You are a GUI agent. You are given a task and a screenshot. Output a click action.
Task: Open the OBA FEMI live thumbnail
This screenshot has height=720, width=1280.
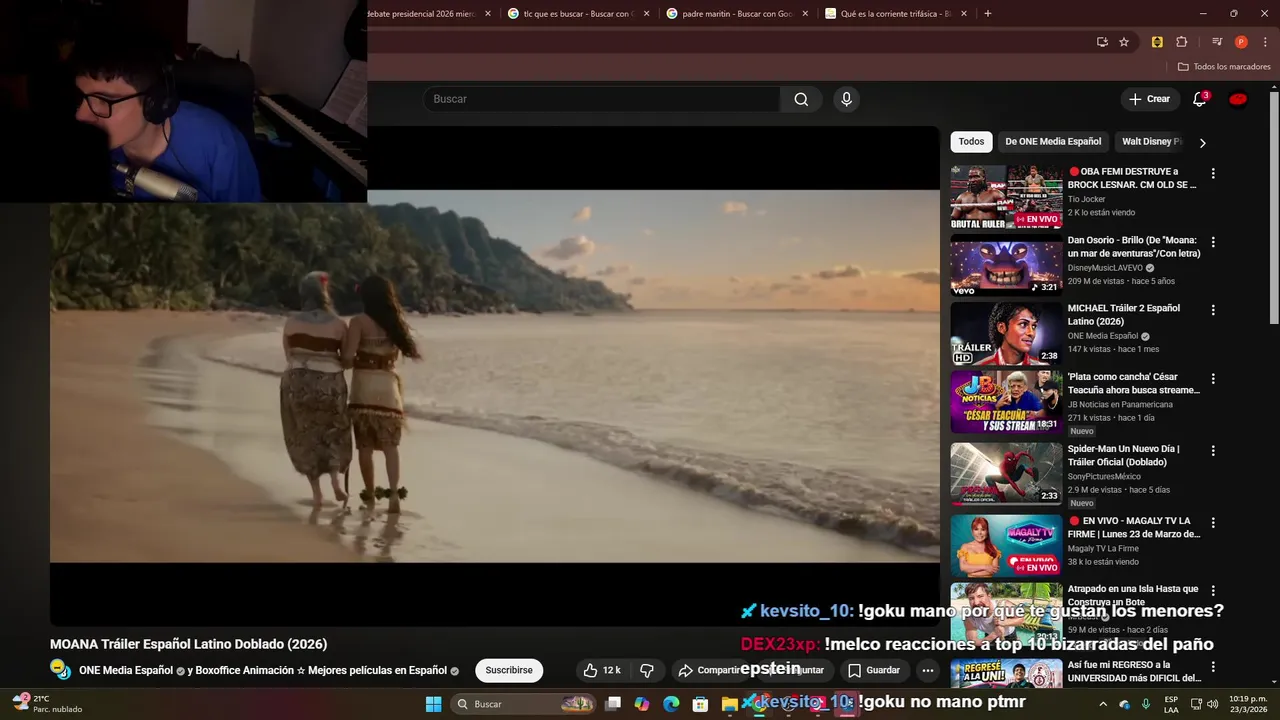point(1006,198)
